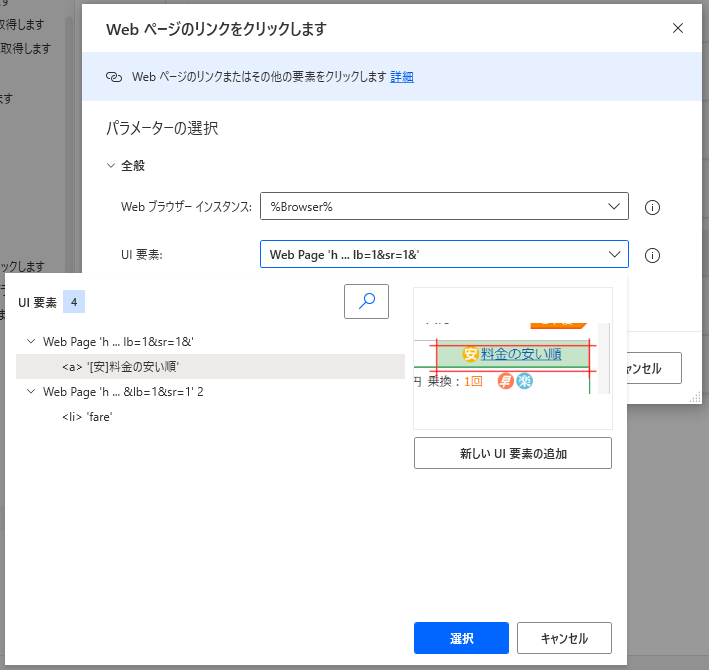This screenshot has height=670, width=709.
Task: Click the link icon in info banner
Action: [x=113, y=77]
